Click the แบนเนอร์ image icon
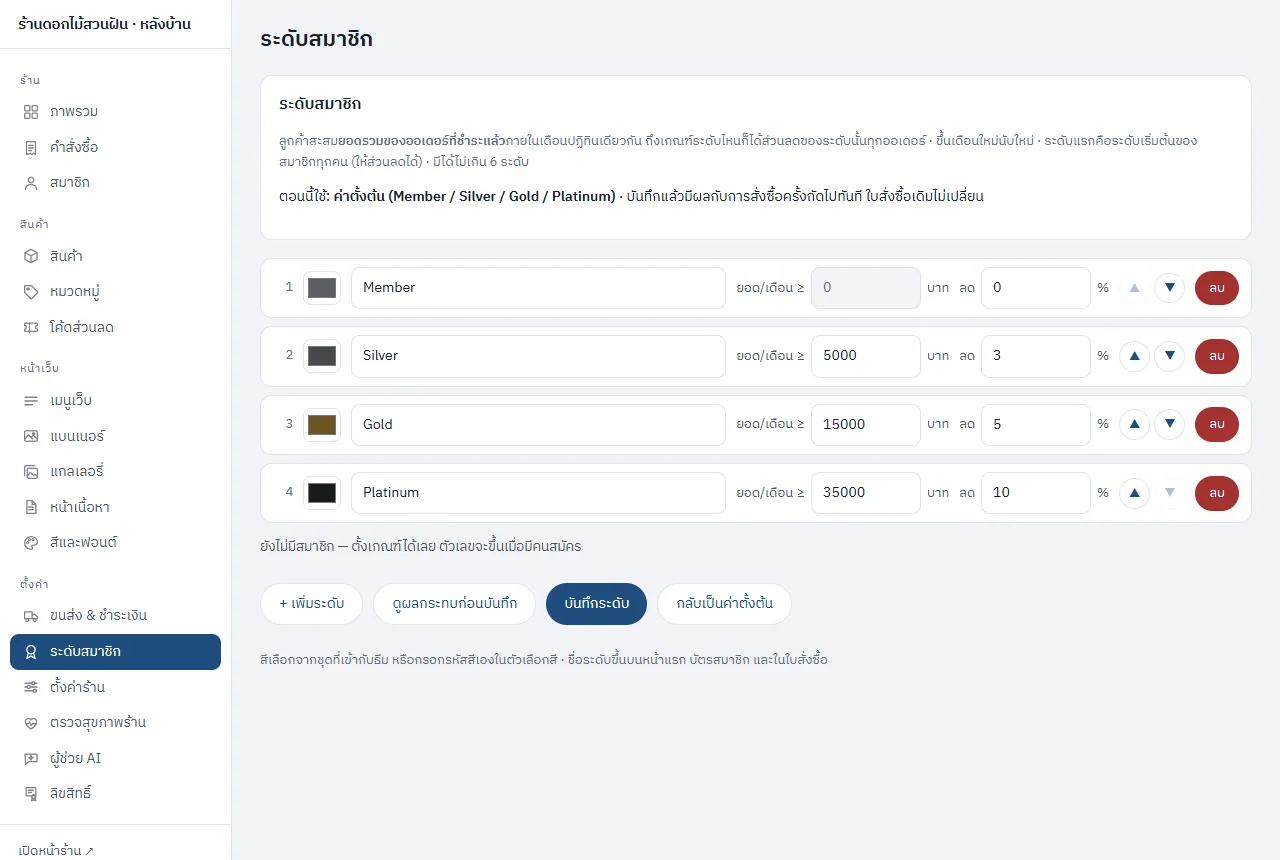This screenshot has height=860, width=1280. [x=31, y=436]
